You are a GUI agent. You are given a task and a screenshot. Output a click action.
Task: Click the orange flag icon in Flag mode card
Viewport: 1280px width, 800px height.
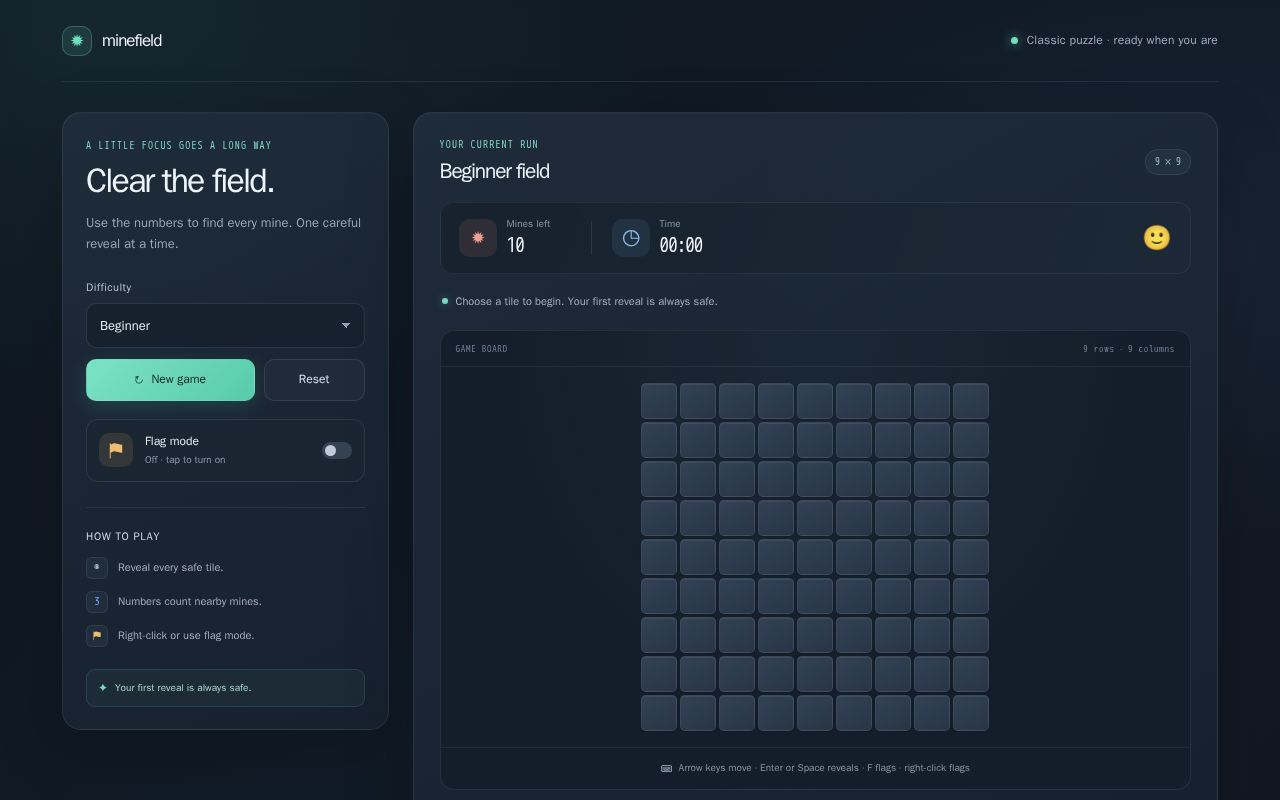[x=116, y=450]
